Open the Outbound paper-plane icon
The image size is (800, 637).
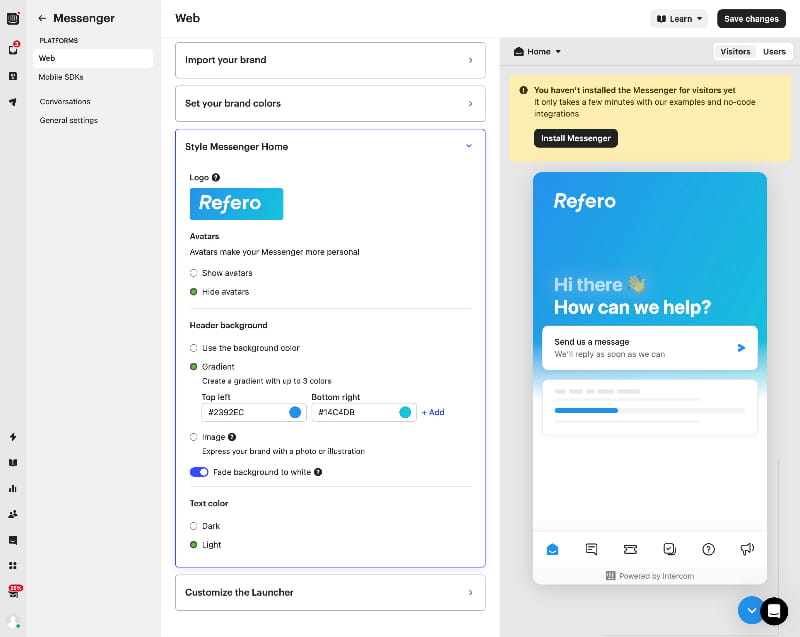[13, 102]
